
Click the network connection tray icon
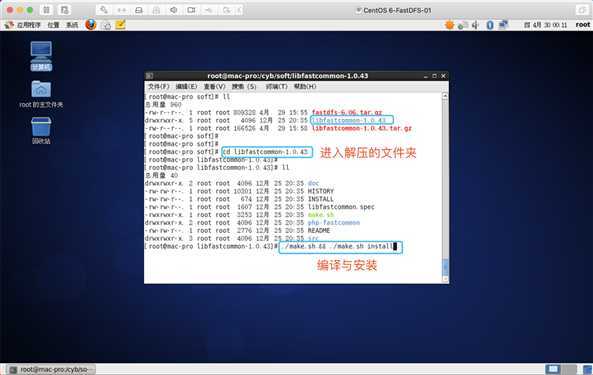click(x=503, y=25)
